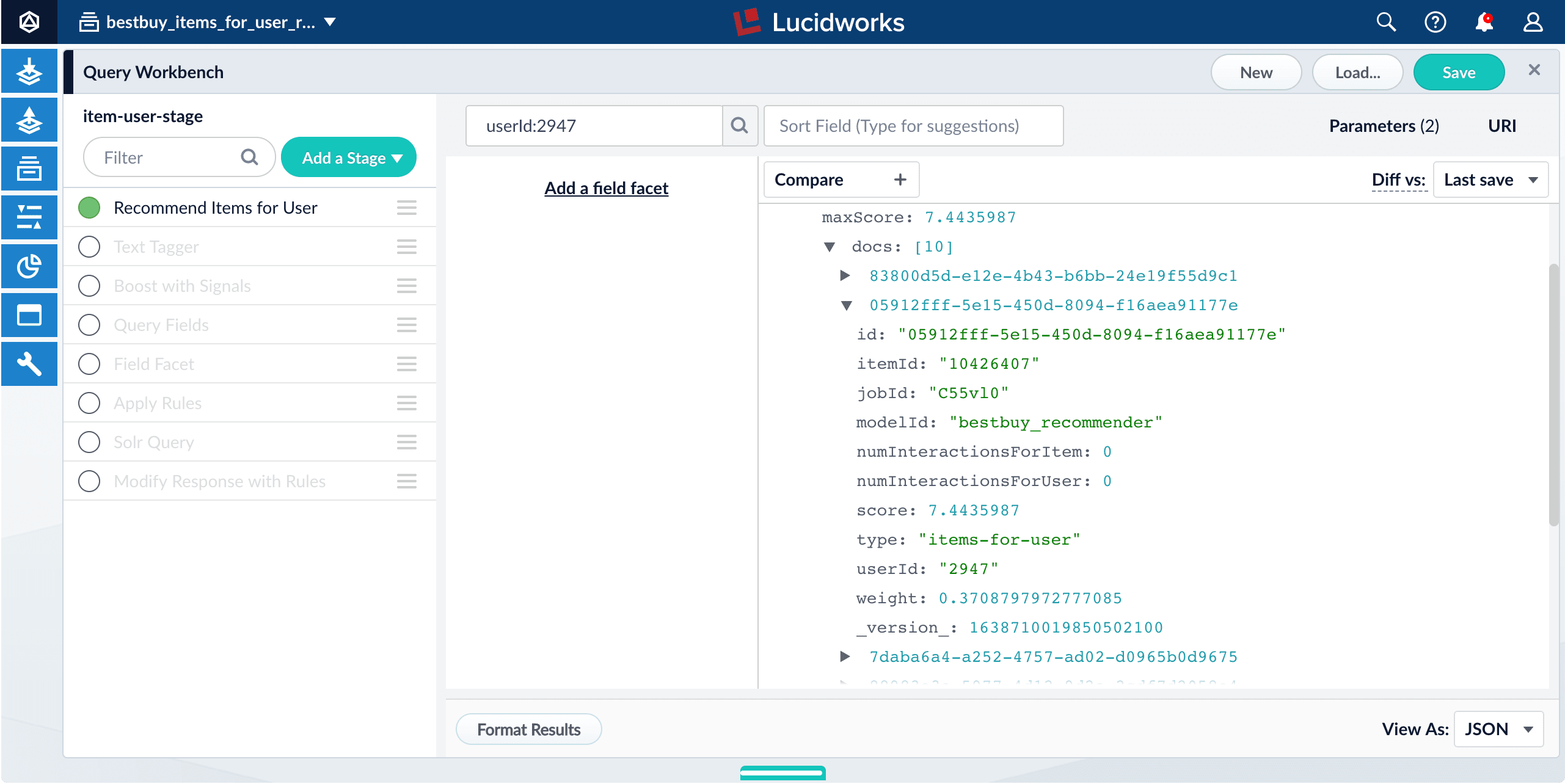Select the App Studio sidebar icon

29,315
